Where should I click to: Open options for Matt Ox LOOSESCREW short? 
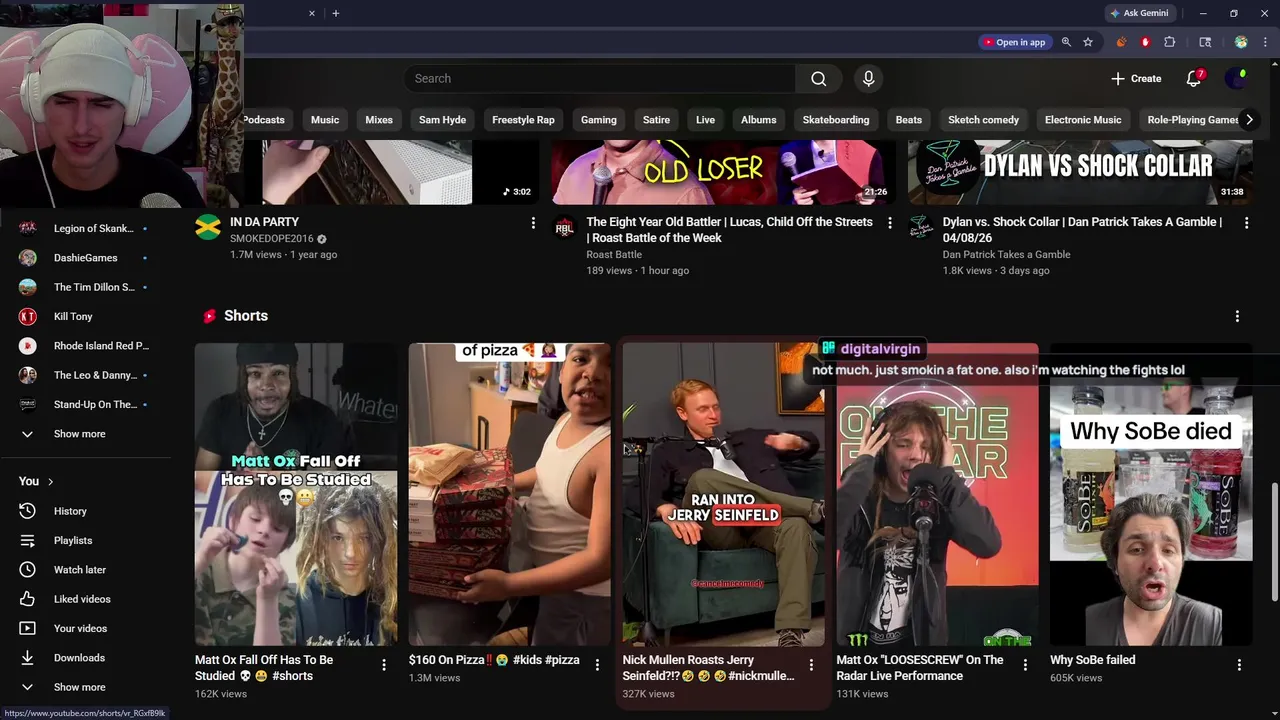coord(1025,664)
